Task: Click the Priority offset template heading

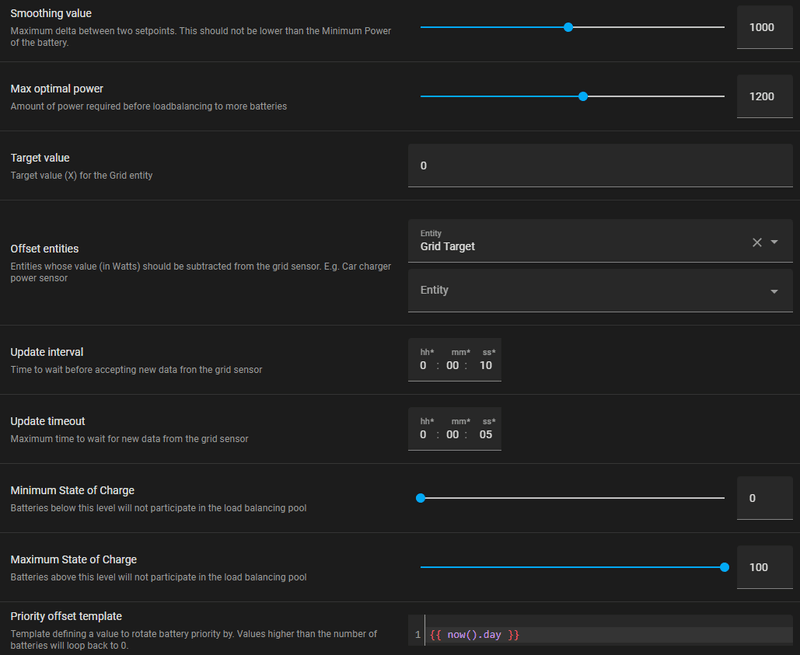Action: pos(66,616)
